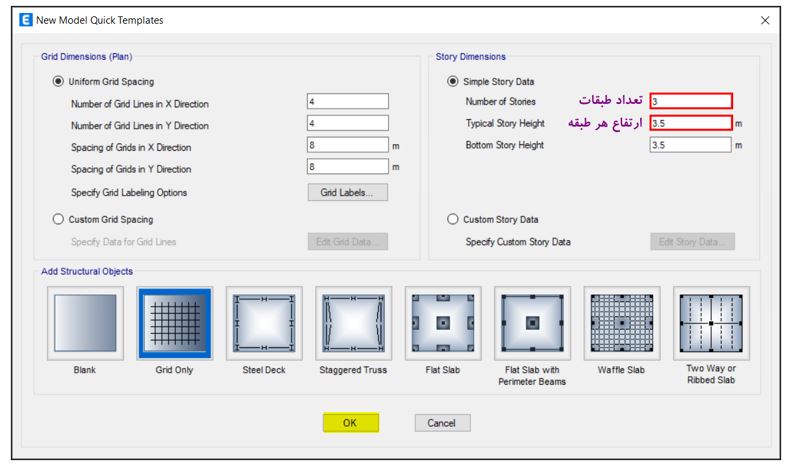
Task: Edit Number of Grid Lines in Y field
Action: coord(348,123)
